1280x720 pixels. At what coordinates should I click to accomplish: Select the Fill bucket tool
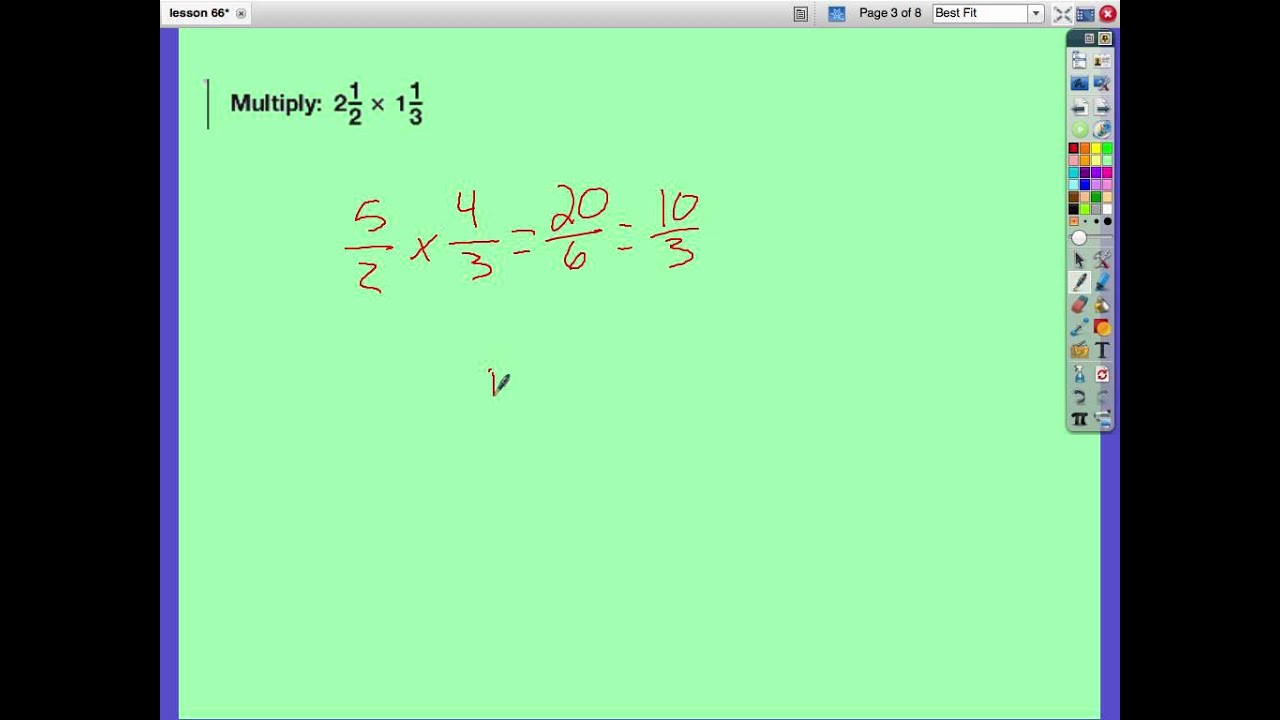[x=1102, y=305]
